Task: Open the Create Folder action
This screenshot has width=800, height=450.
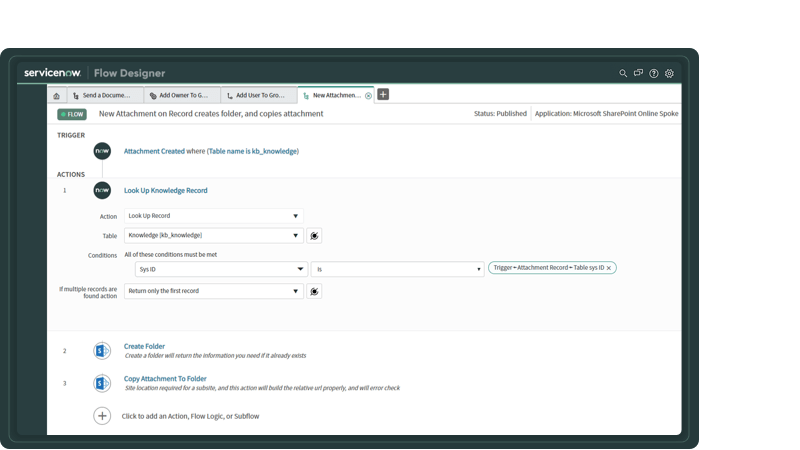Action: click(144, 346)
